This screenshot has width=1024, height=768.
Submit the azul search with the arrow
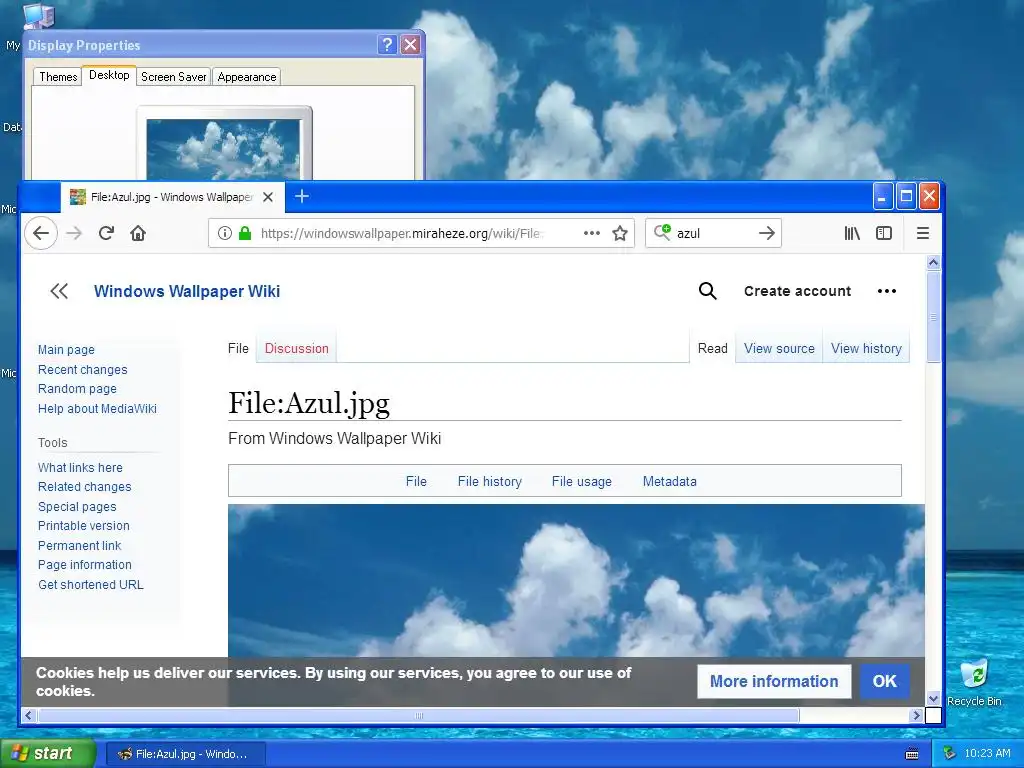pyautogui.click(x=767, y=233)
